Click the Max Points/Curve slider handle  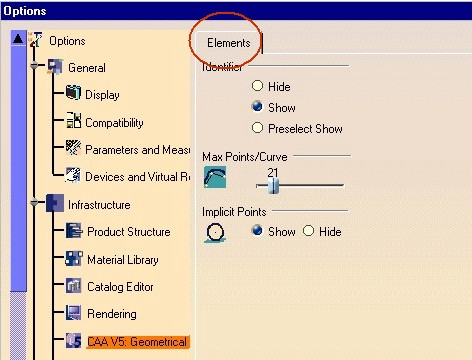pos(273,186)
